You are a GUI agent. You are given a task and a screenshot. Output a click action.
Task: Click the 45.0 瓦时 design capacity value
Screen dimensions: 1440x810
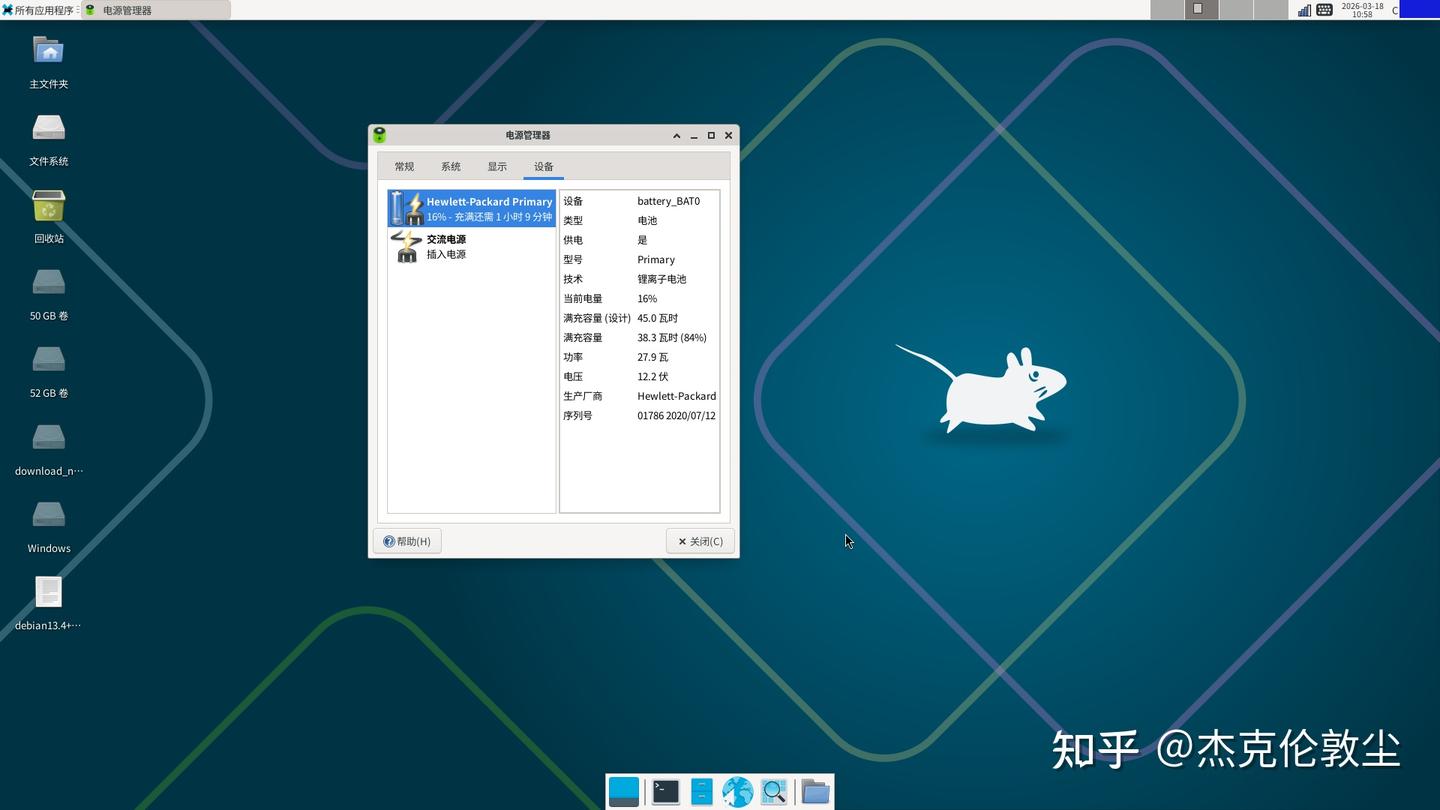click(x=657, y=318)
